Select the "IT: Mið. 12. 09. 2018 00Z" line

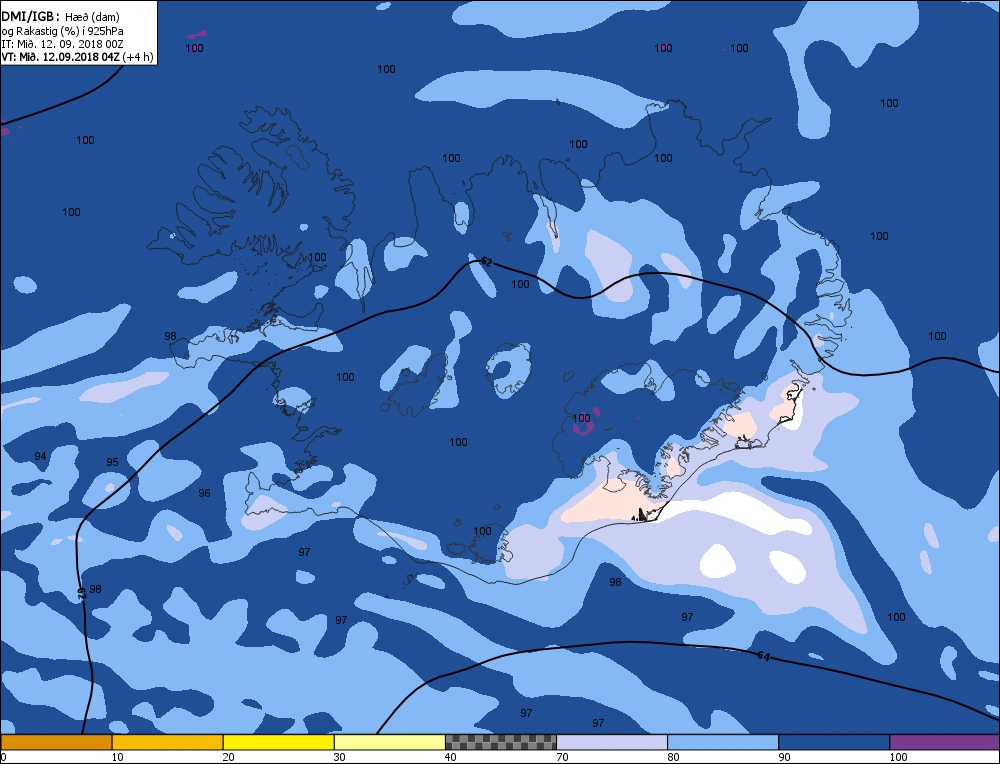tap(62, 44)
